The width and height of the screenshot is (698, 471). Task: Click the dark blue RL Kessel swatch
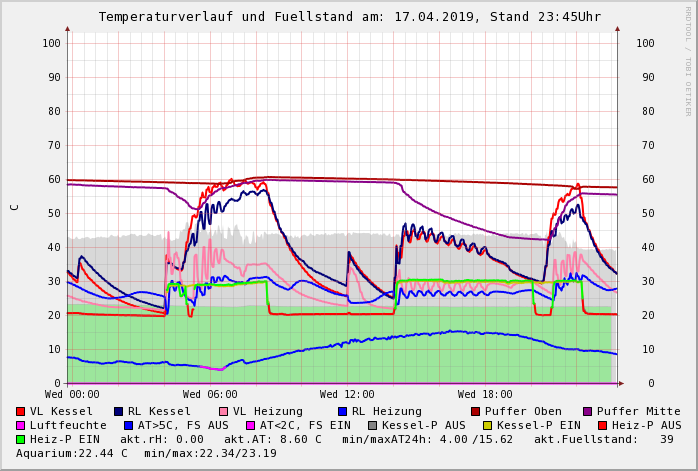point(119,411)
